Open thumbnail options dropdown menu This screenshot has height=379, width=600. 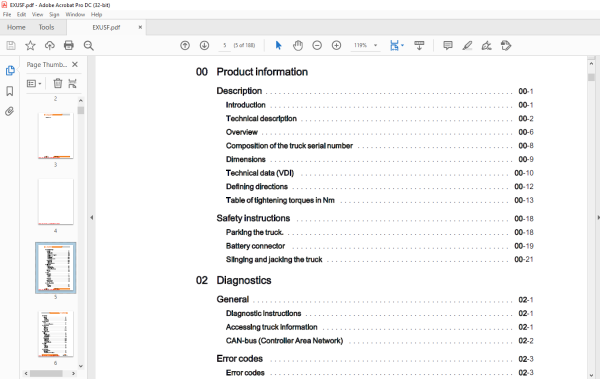click(34, 83)
